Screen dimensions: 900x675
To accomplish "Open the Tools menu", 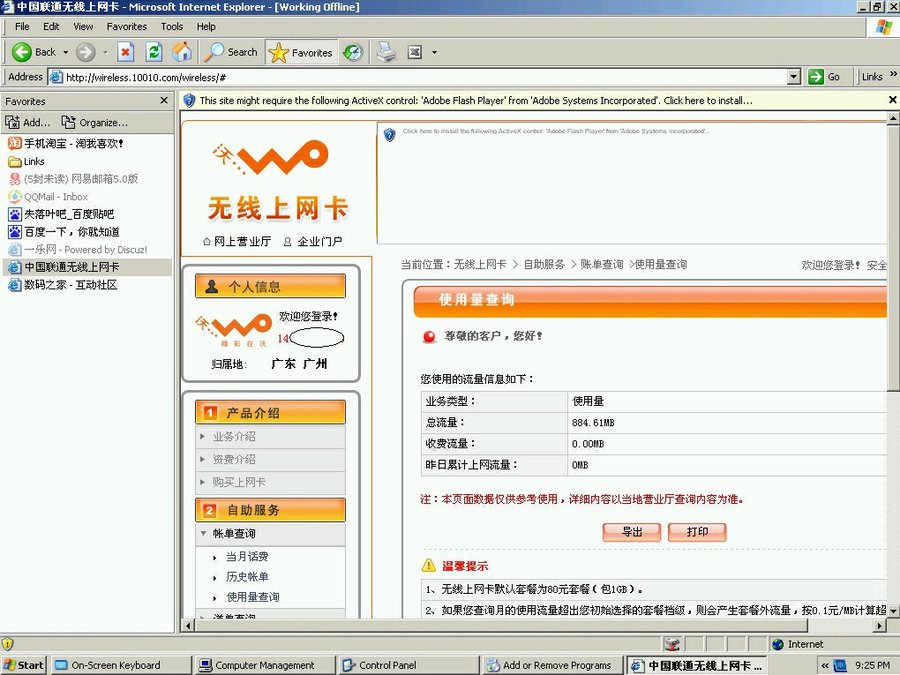I will pos(172,26).
